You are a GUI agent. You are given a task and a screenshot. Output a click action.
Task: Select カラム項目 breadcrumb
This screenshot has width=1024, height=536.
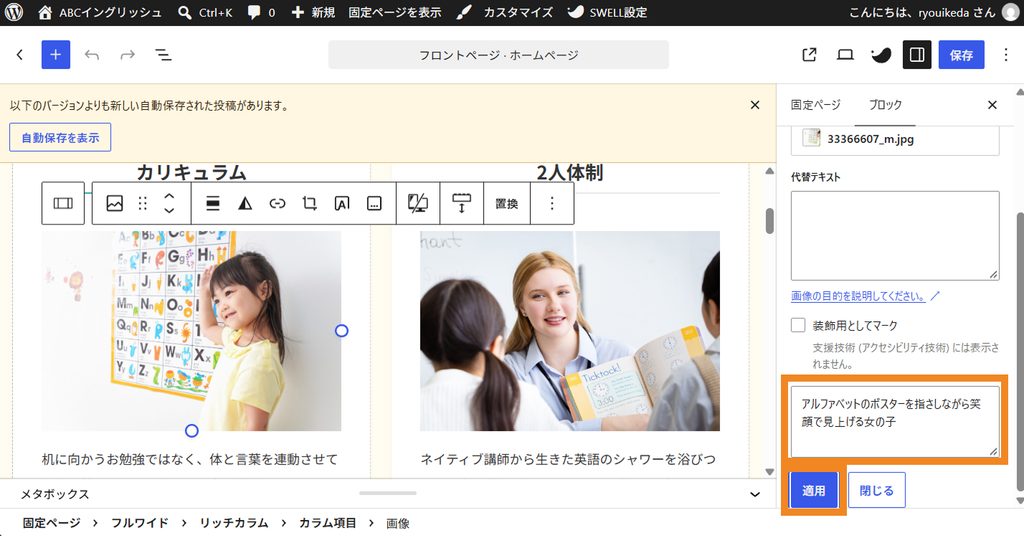(328, 523)
